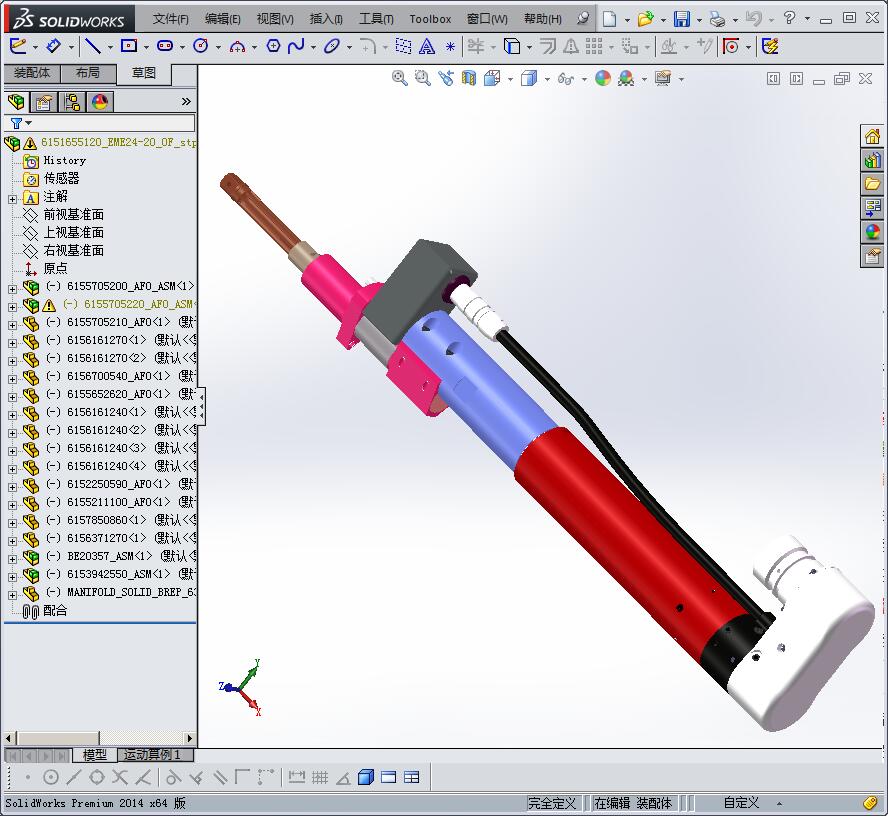This screenshot has width=888, height=816.
Task: Select the Smart Dimension tool
Action: click(53, 46)
